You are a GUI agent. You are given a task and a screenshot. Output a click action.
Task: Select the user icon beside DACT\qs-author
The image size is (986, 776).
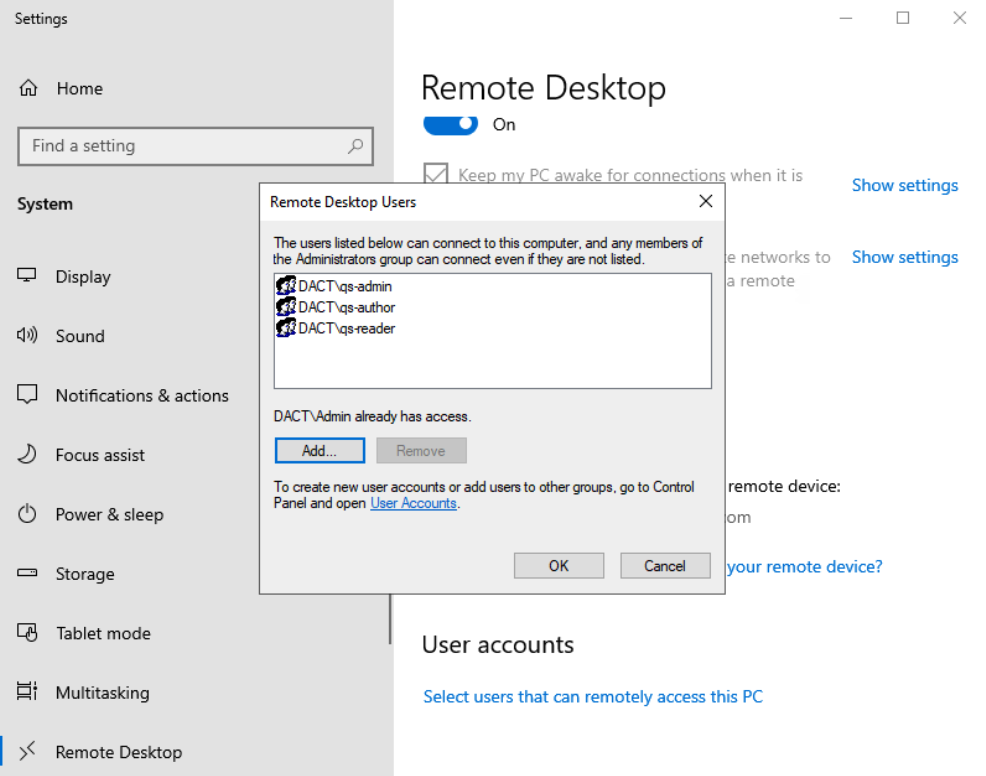286,307
